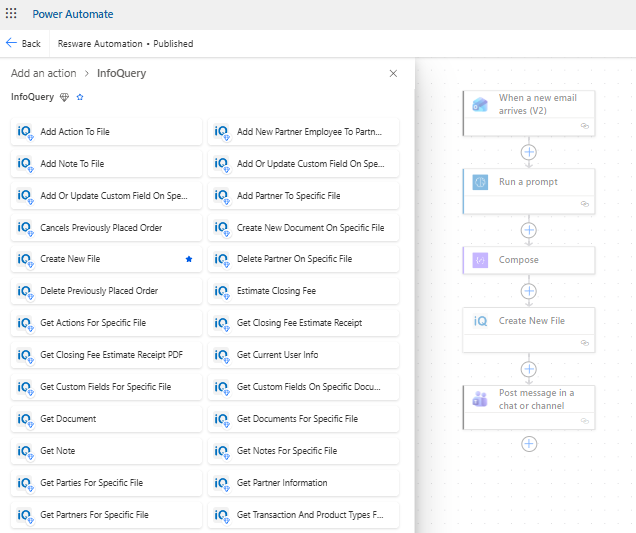636x533 pixels.
Task: Click the Compose step icon
Action: pyautogui.click(x=481, y=260)
